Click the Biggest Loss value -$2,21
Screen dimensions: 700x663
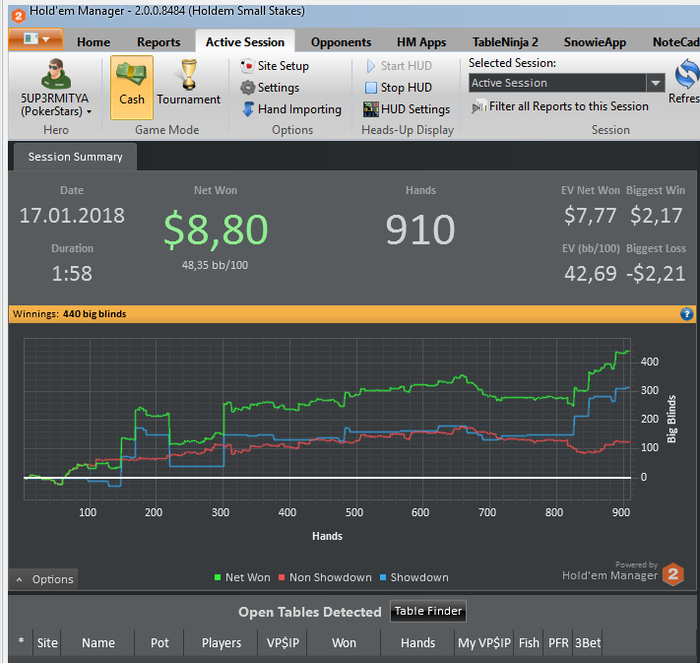click(656, 274)
